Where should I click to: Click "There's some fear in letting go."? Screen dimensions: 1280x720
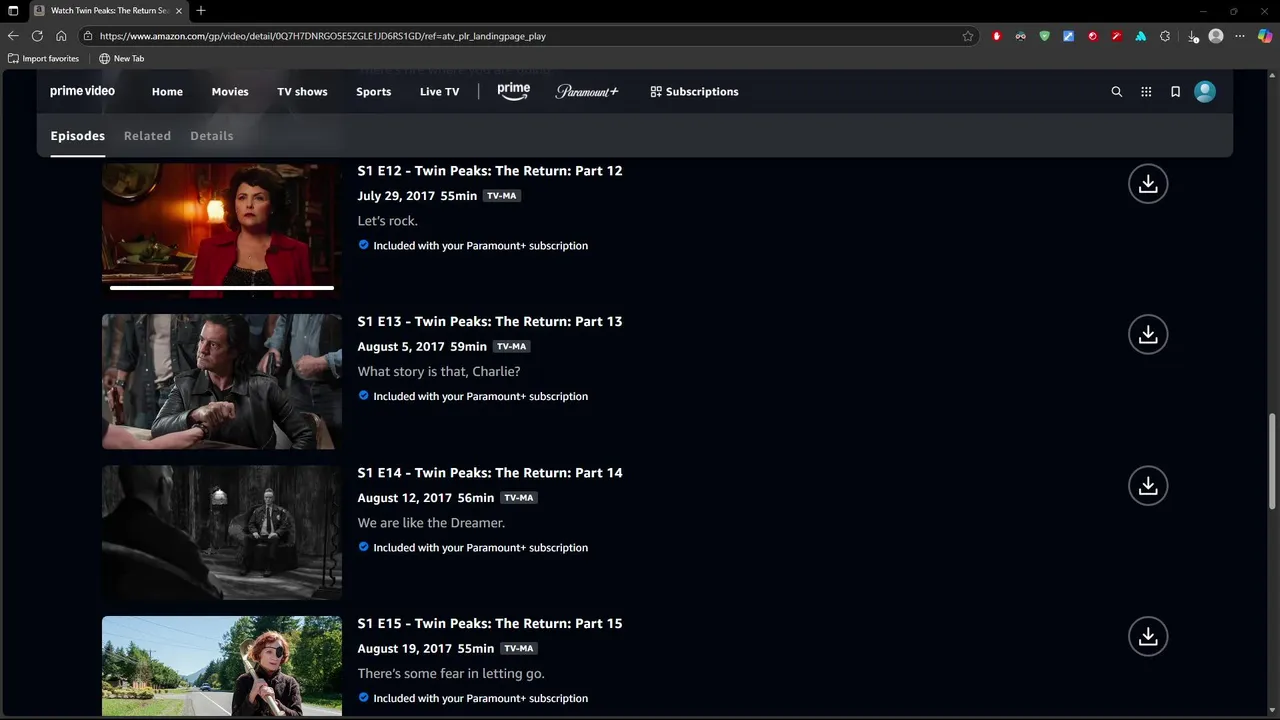click(451, 674)
